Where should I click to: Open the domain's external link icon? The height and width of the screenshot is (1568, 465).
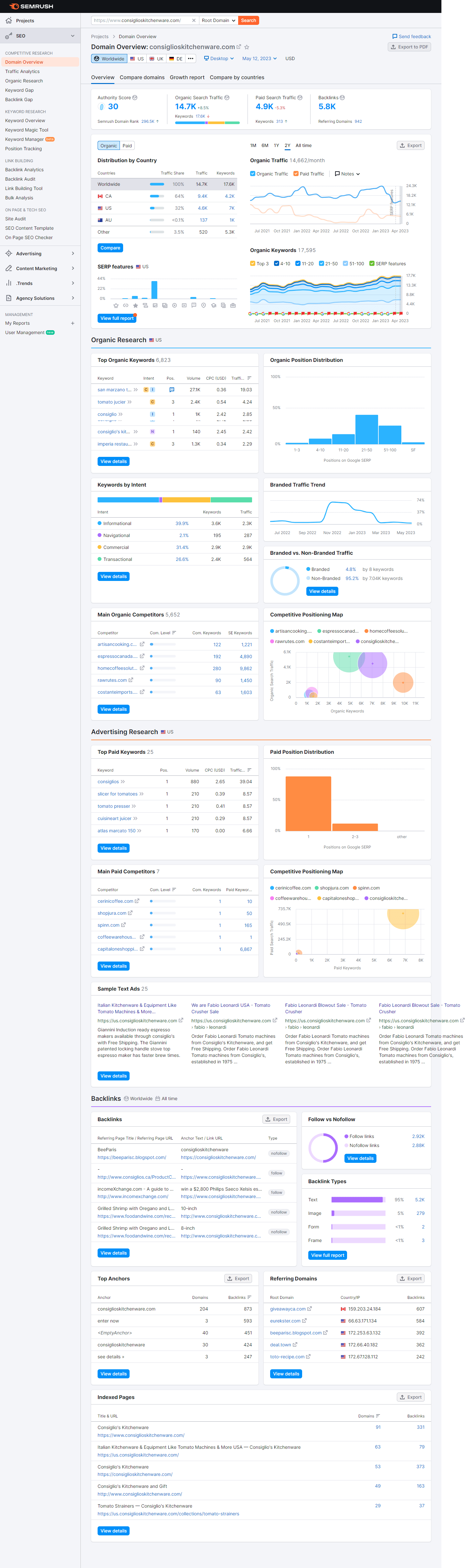coord(238,47)
